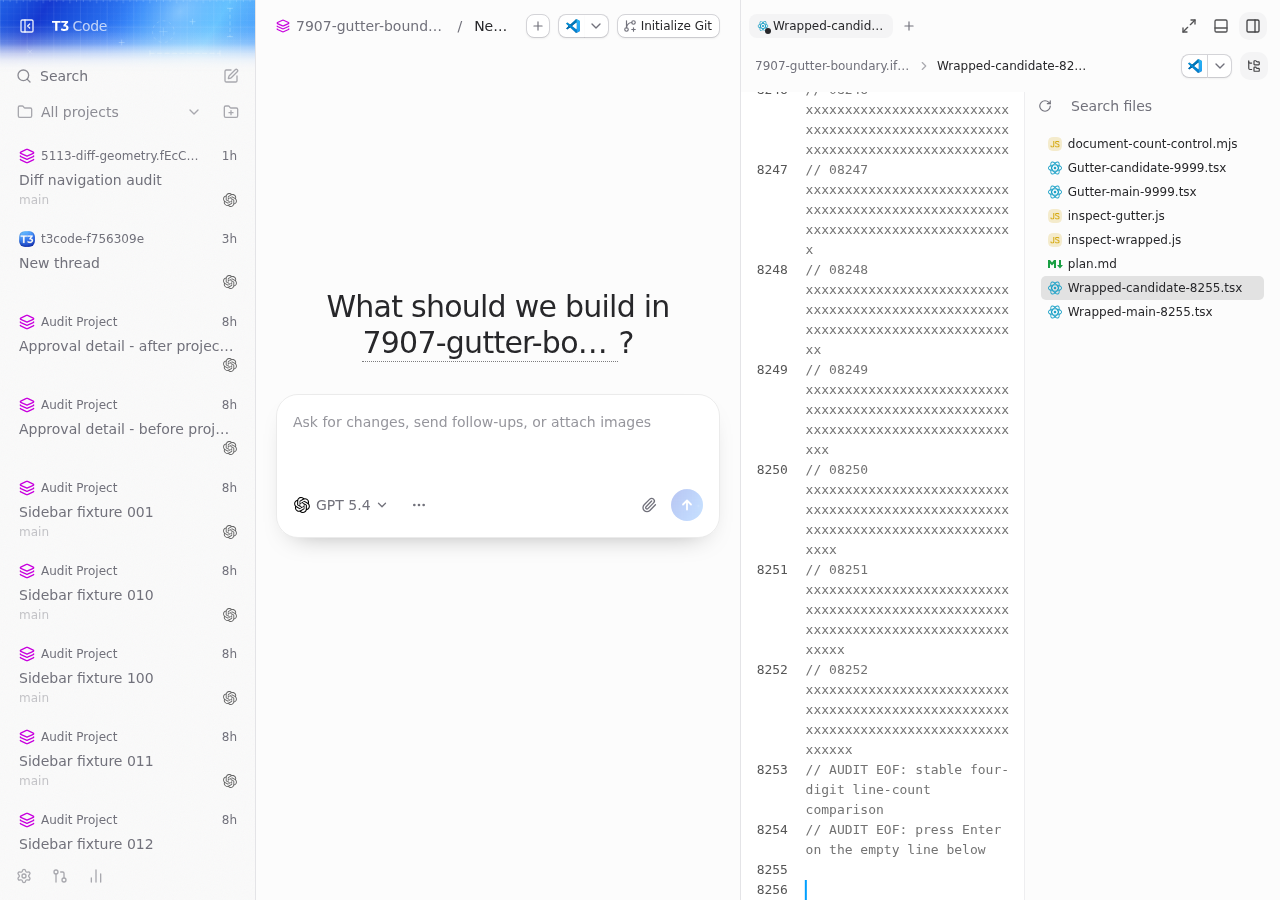This screenshot has width=1280, height=900.
Task: Open the source control branch icon
Action: (x=60, y=876)
